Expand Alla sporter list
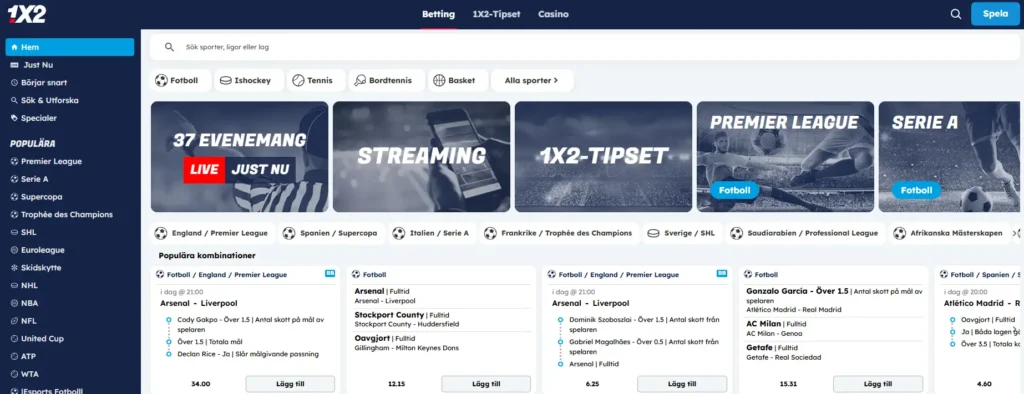The width and height of the screenshot is (1024, 394). [x=532, y=80]
